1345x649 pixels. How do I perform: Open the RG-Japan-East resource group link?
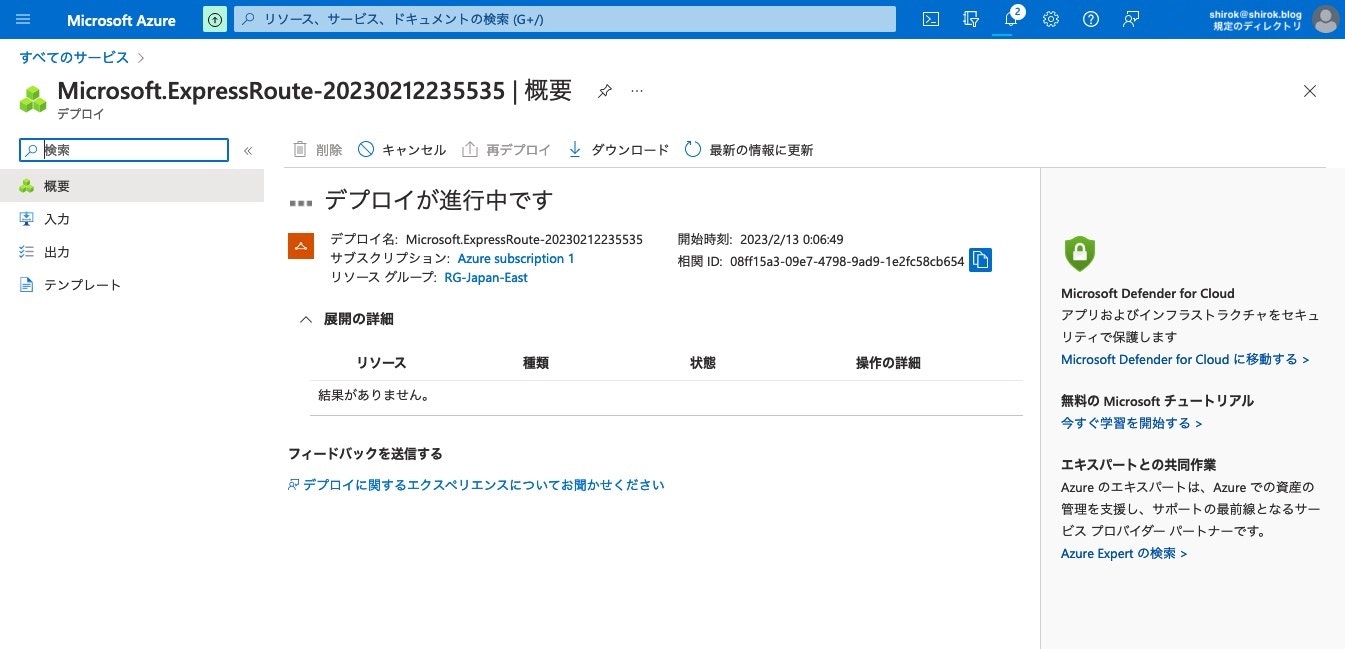486,278
